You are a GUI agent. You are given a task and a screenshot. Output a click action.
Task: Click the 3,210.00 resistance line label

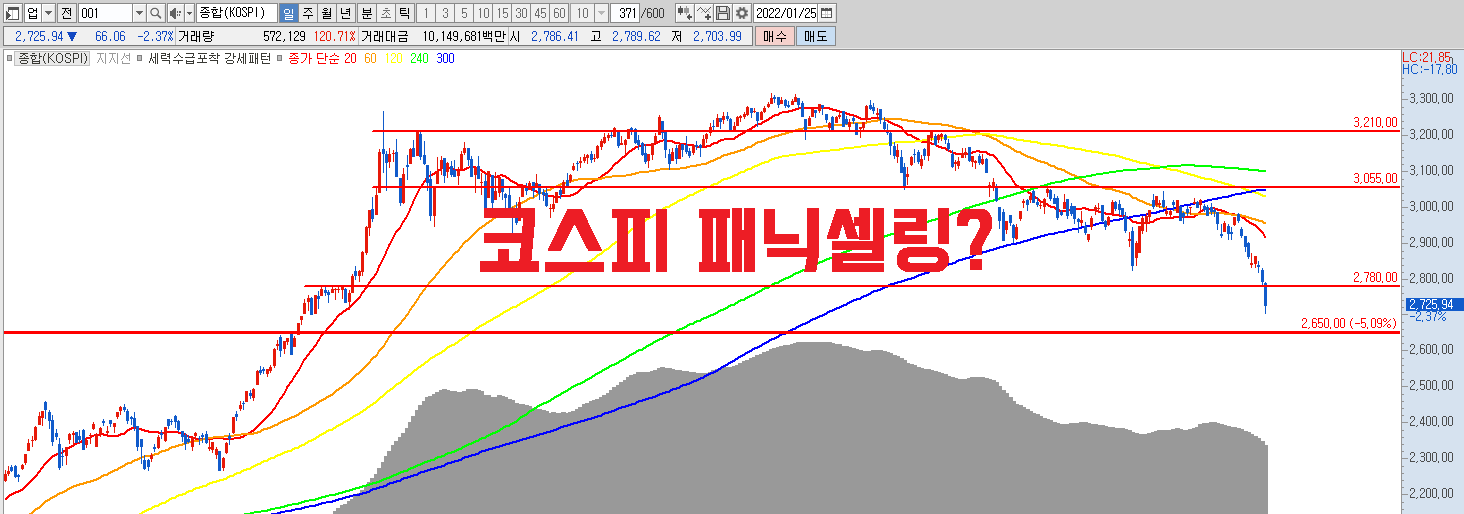pos(1373,122)
